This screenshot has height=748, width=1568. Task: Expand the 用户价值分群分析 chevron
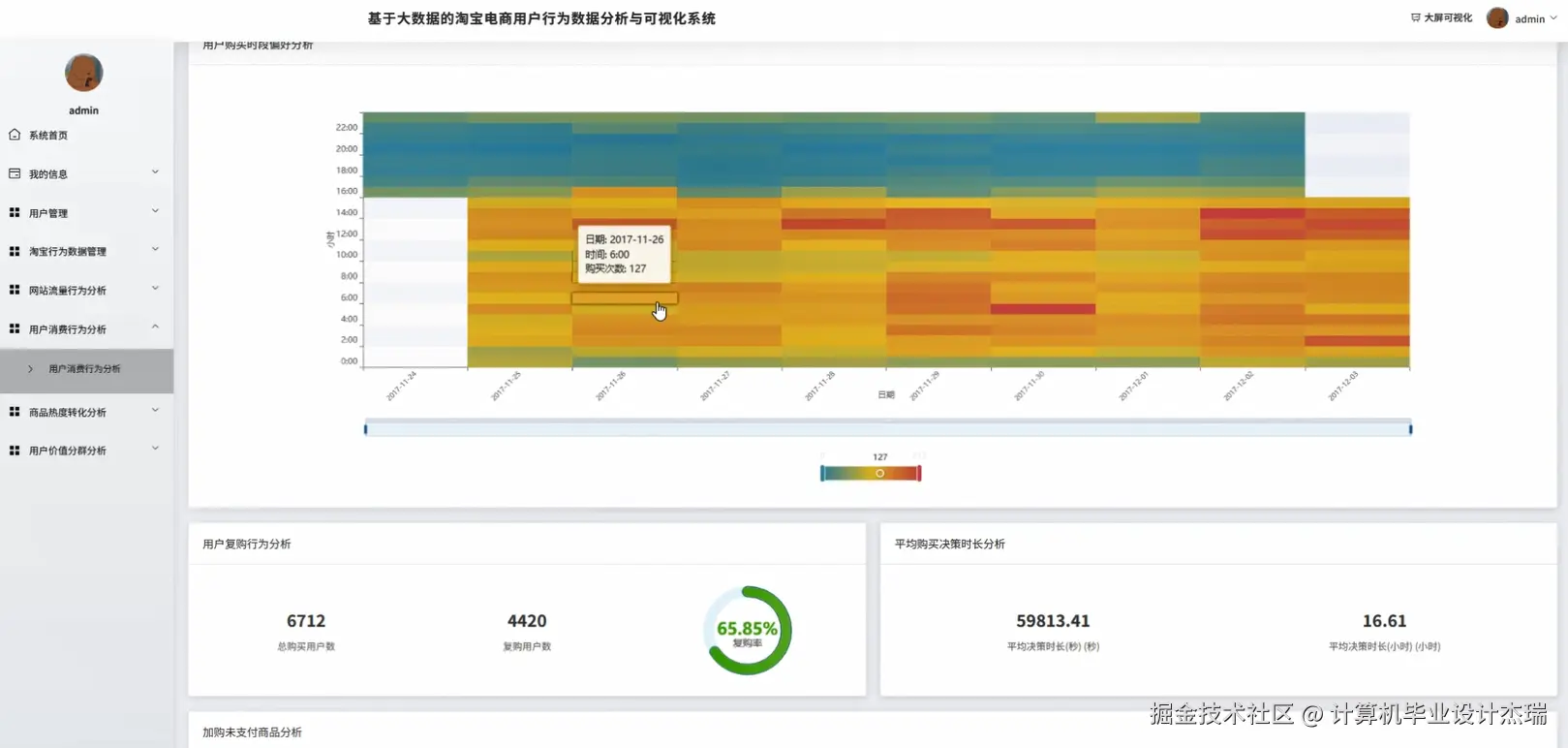click(x=155, y=450)
